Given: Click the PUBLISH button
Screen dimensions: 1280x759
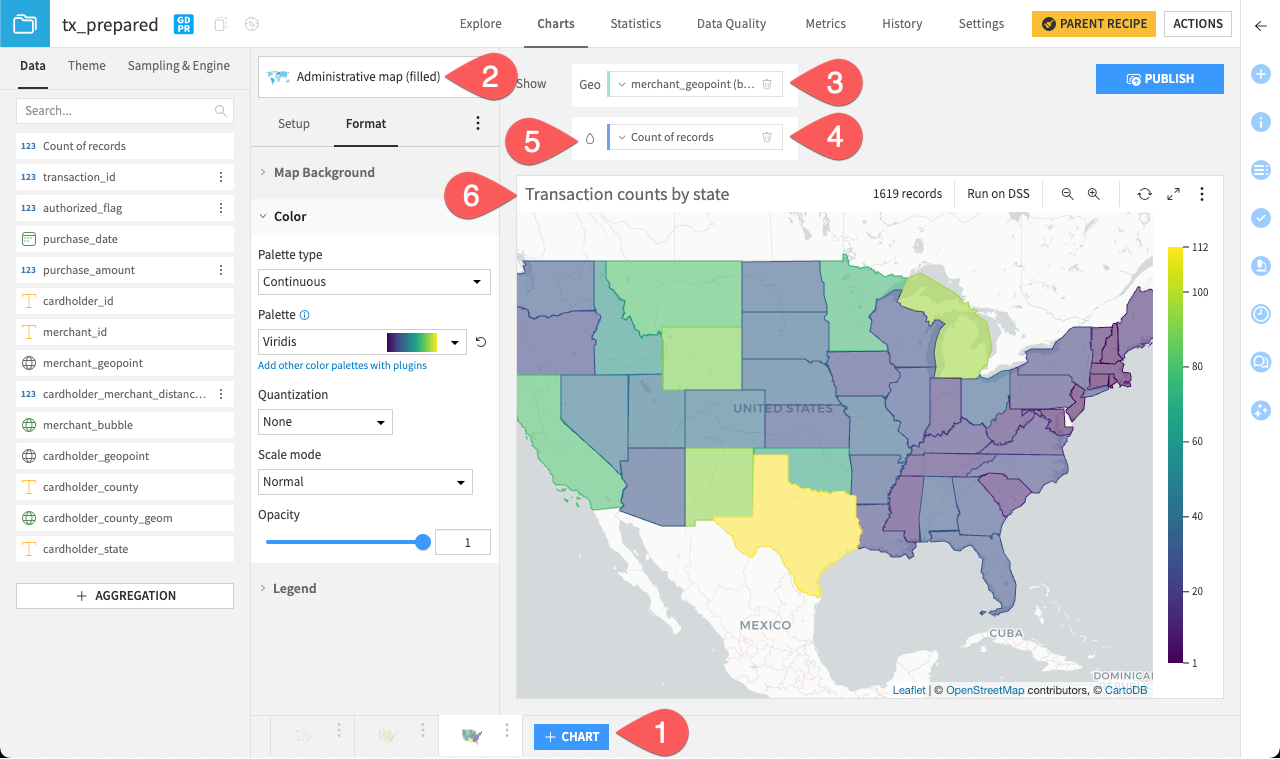Looking at the screenshot, I should click(1159, 78).
